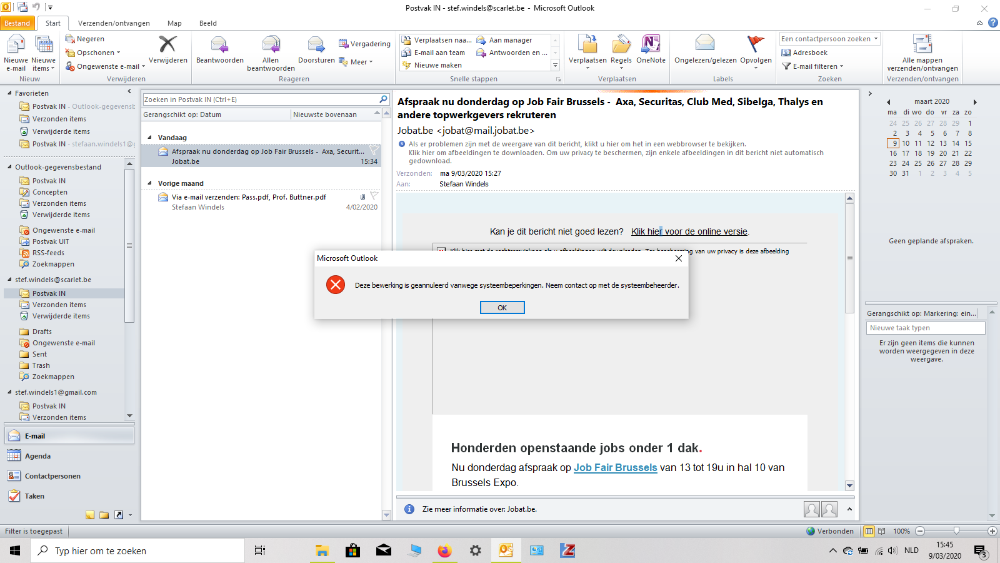Click the Verwijderen delete icon
The height and width of the screenshot is (563, 1000).
(x=168, y=48)
